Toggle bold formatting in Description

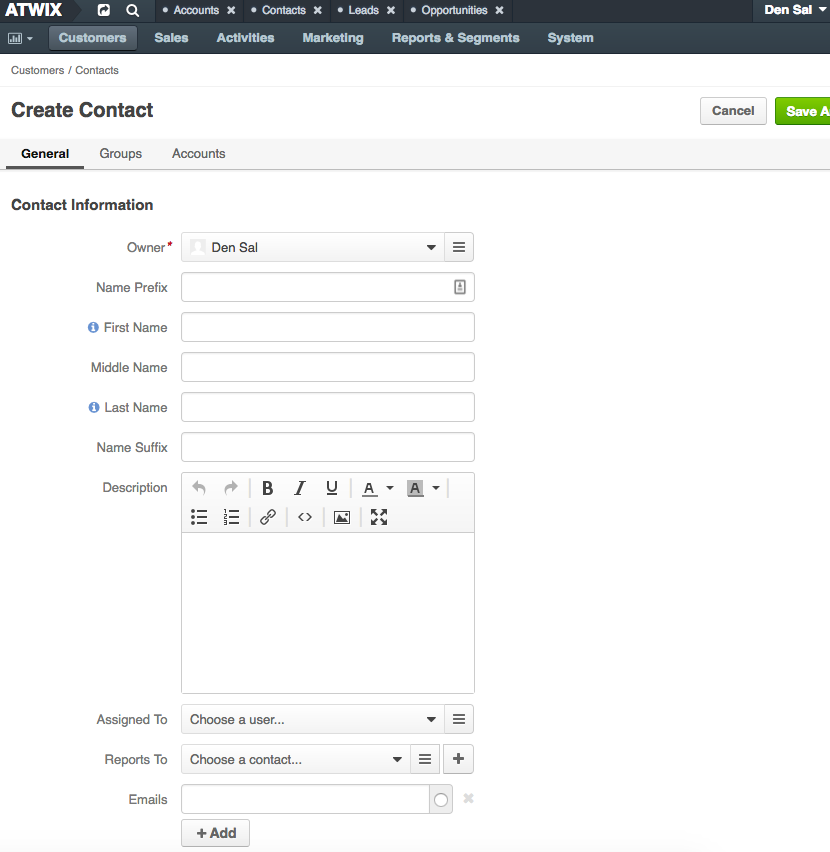pos(267,488)
